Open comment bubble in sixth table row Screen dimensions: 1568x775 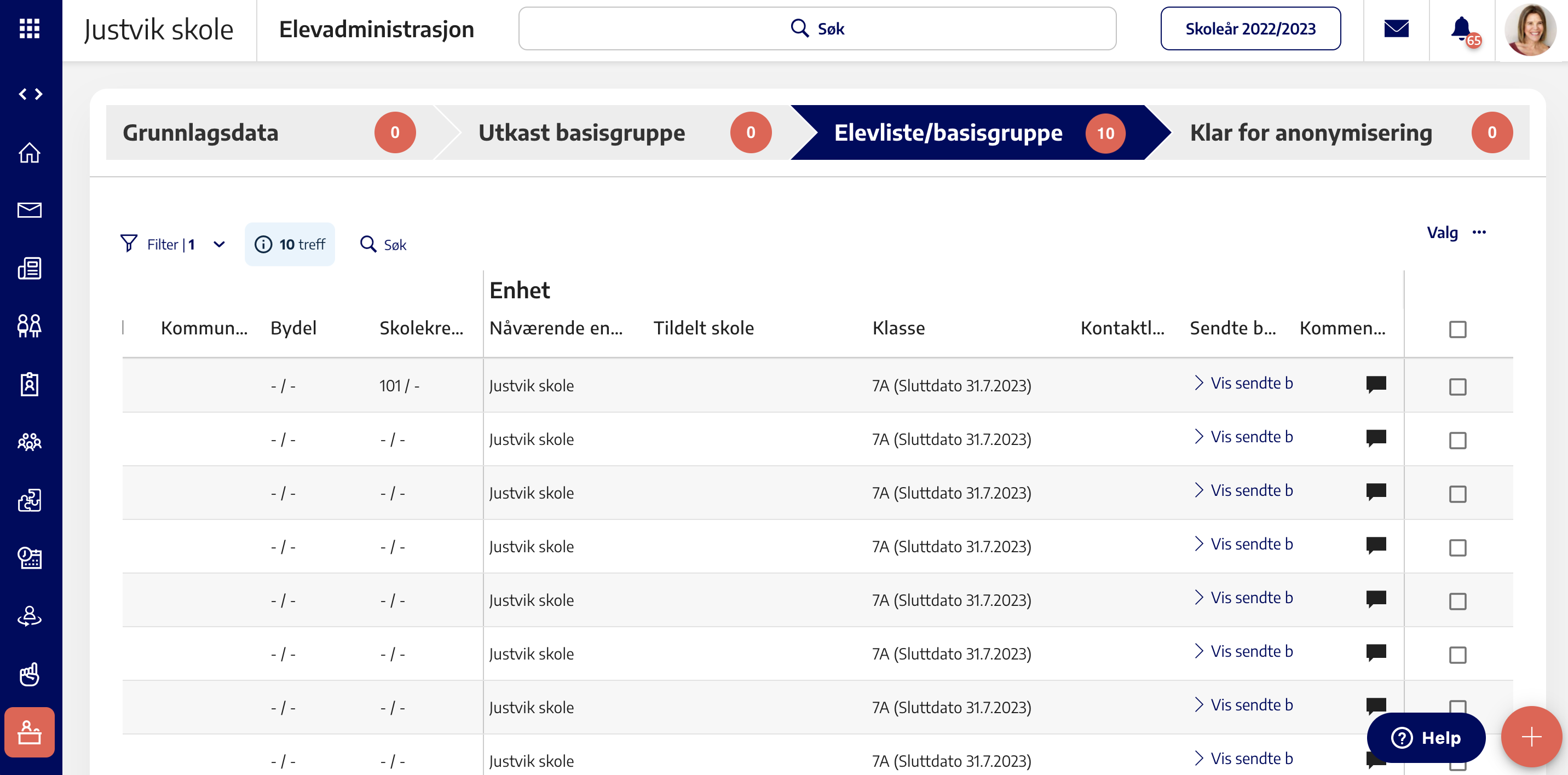[1376, 652]
